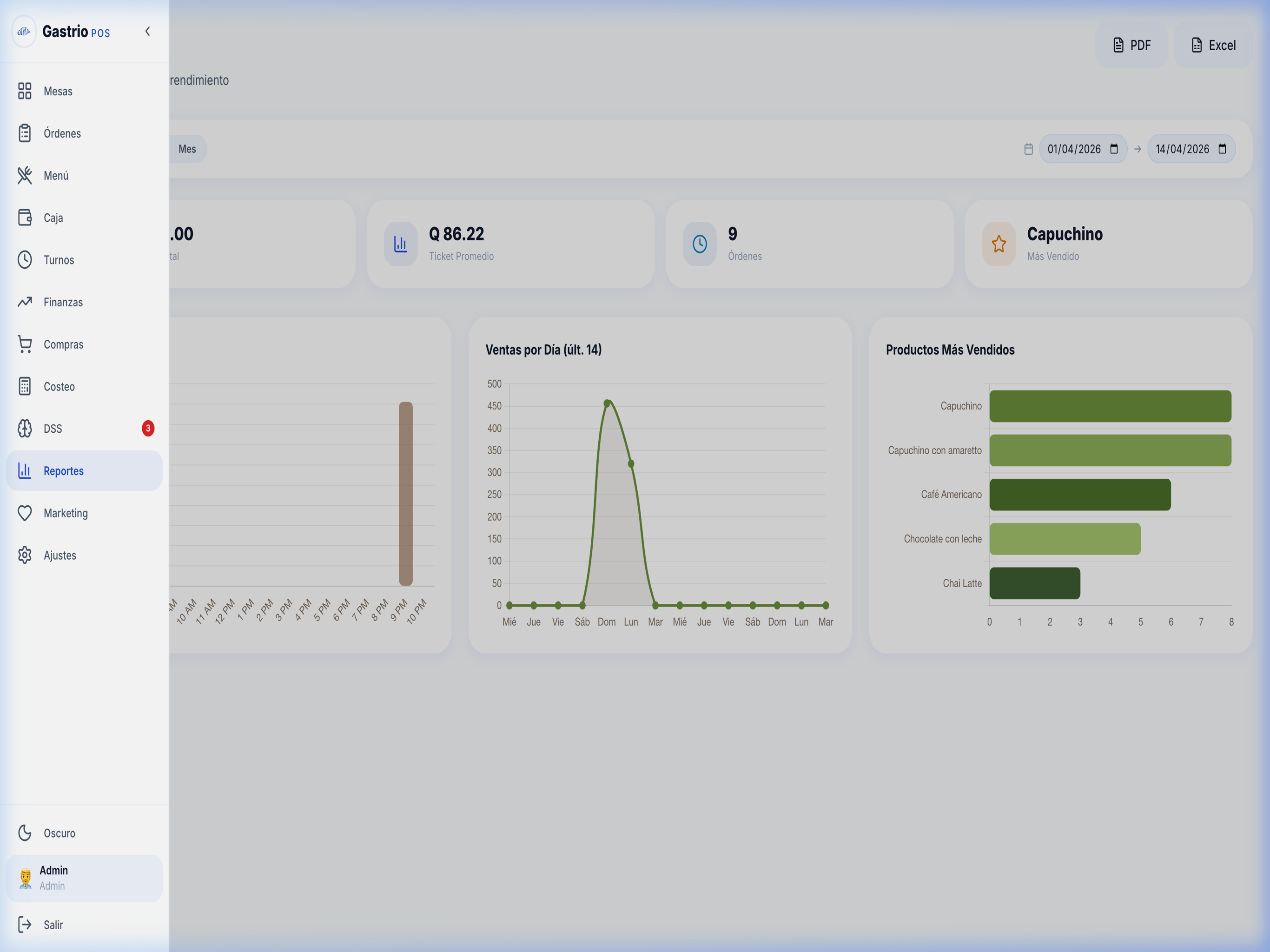Select the Mes period filter
This screenshot has height=952, width=1270.
[188, 149]
